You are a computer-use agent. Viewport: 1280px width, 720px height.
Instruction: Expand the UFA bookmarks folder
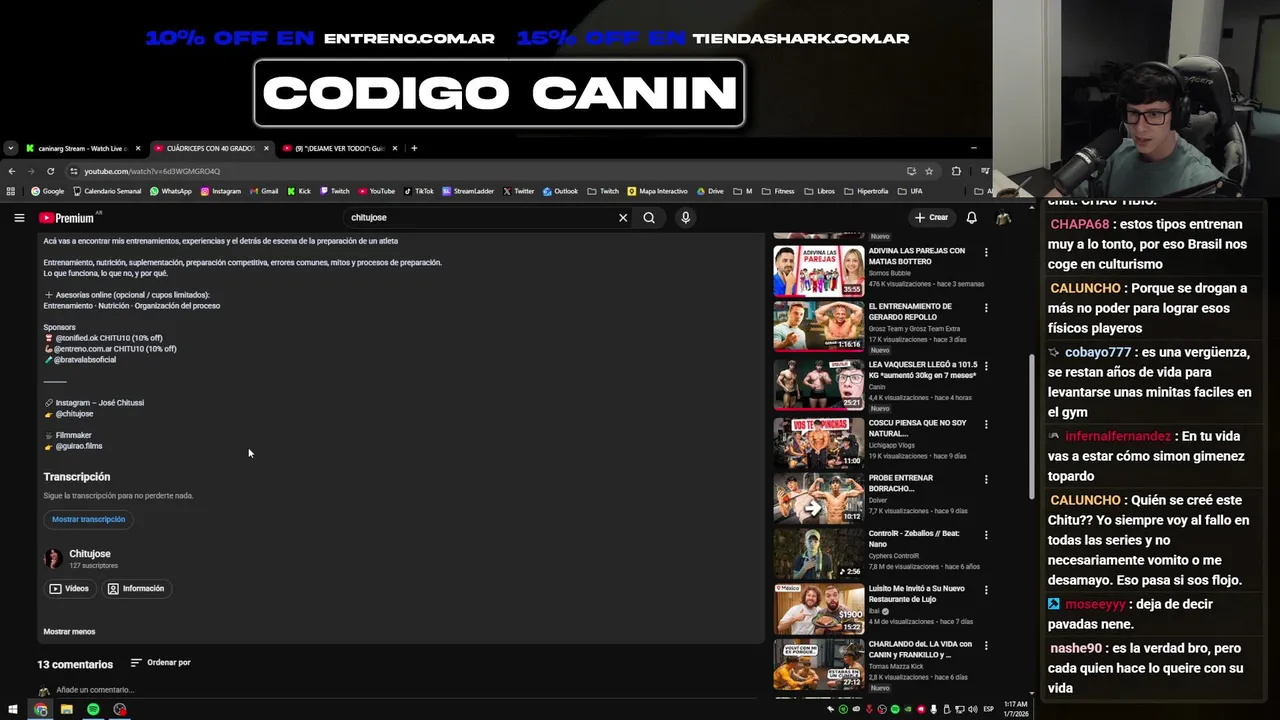(911, 191)
